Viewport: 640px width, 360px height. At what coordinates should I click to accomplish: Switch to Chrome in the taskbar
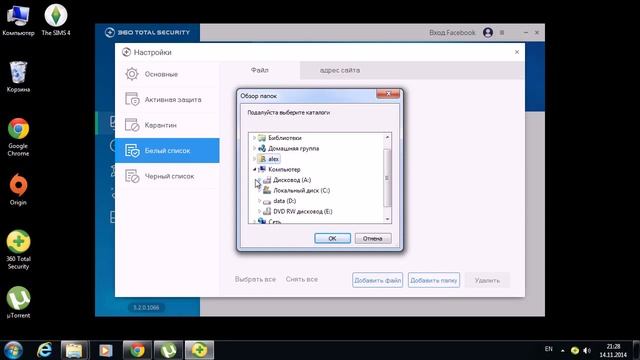tap(137, 350)
